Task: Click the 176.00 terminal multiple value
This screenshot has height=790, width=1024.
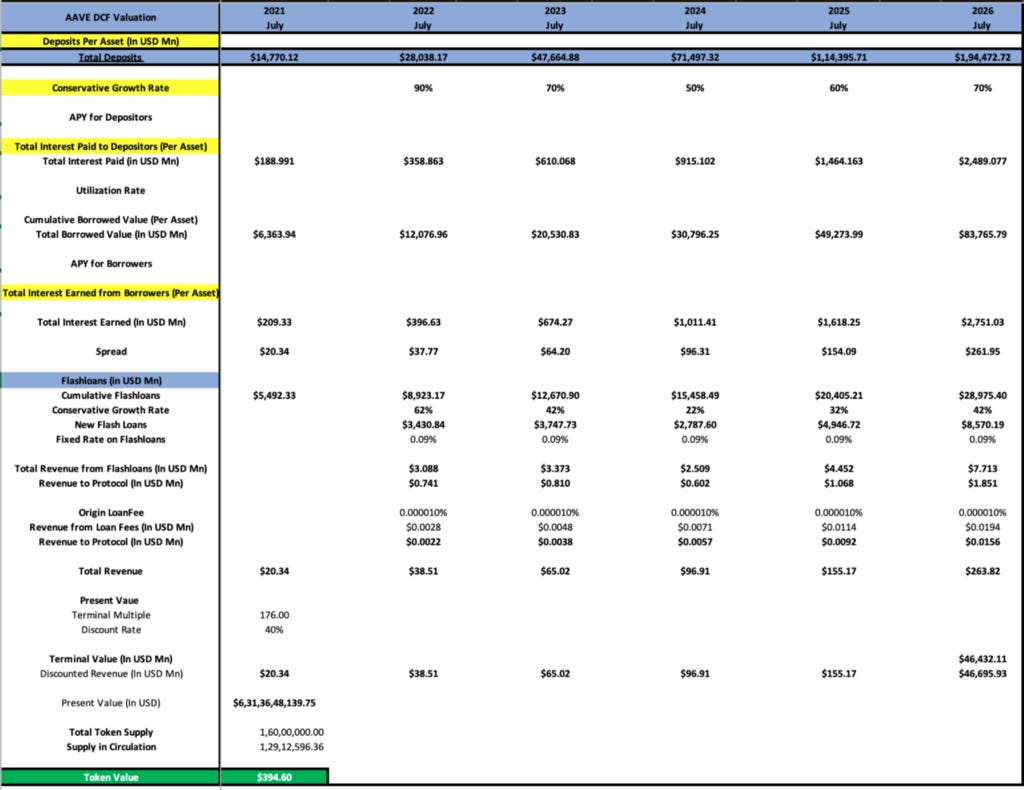Action: 274,615
